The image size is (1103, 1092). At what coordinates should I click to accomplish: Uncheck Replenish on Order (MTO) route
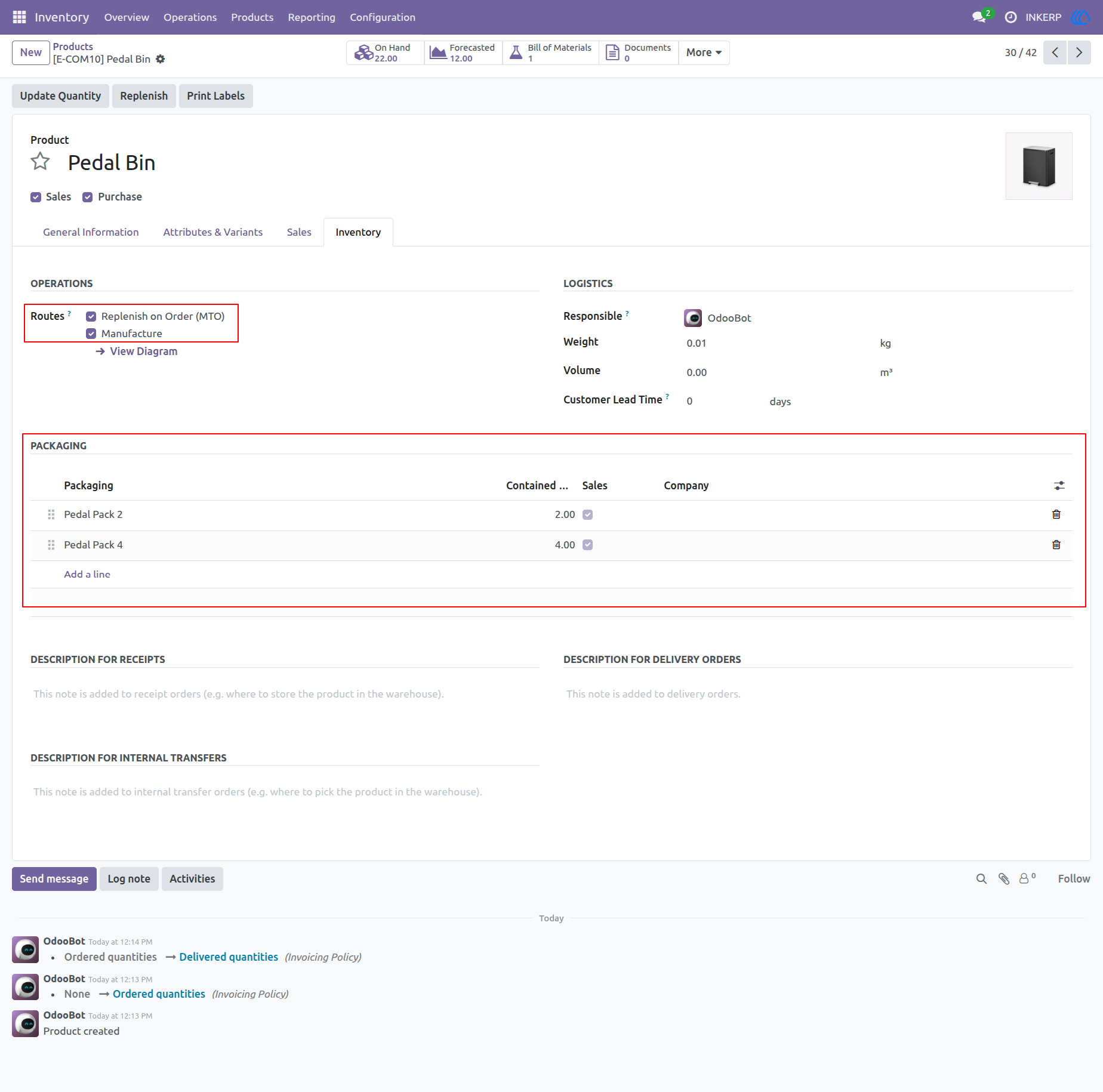click(91, 316)
